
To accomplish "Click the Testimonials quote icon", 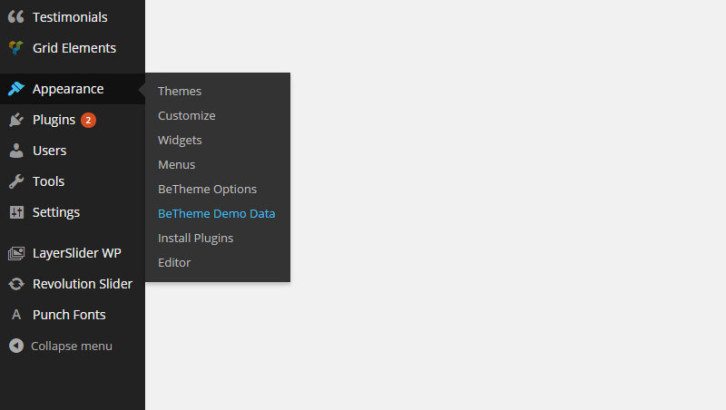I will (16, 17).
